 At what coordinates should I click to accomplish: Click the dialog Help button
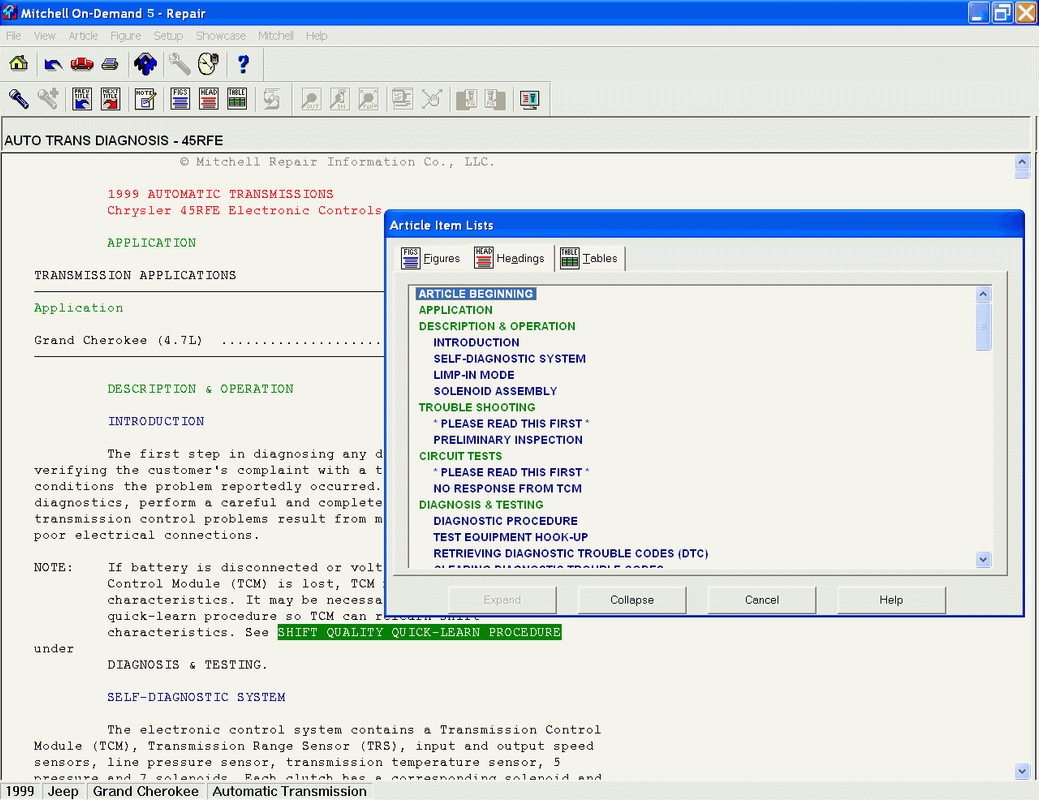[x=891, y=600]
